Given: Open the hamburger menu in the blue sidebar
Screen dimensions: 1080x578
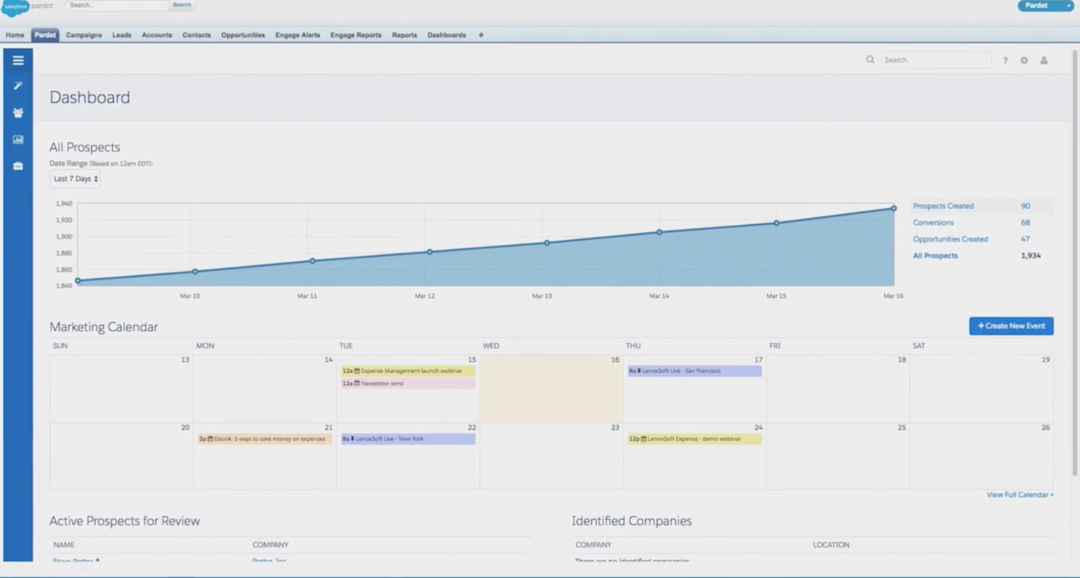Looking at the screenshot, I should pyautogui.click(x=18, y=61).
